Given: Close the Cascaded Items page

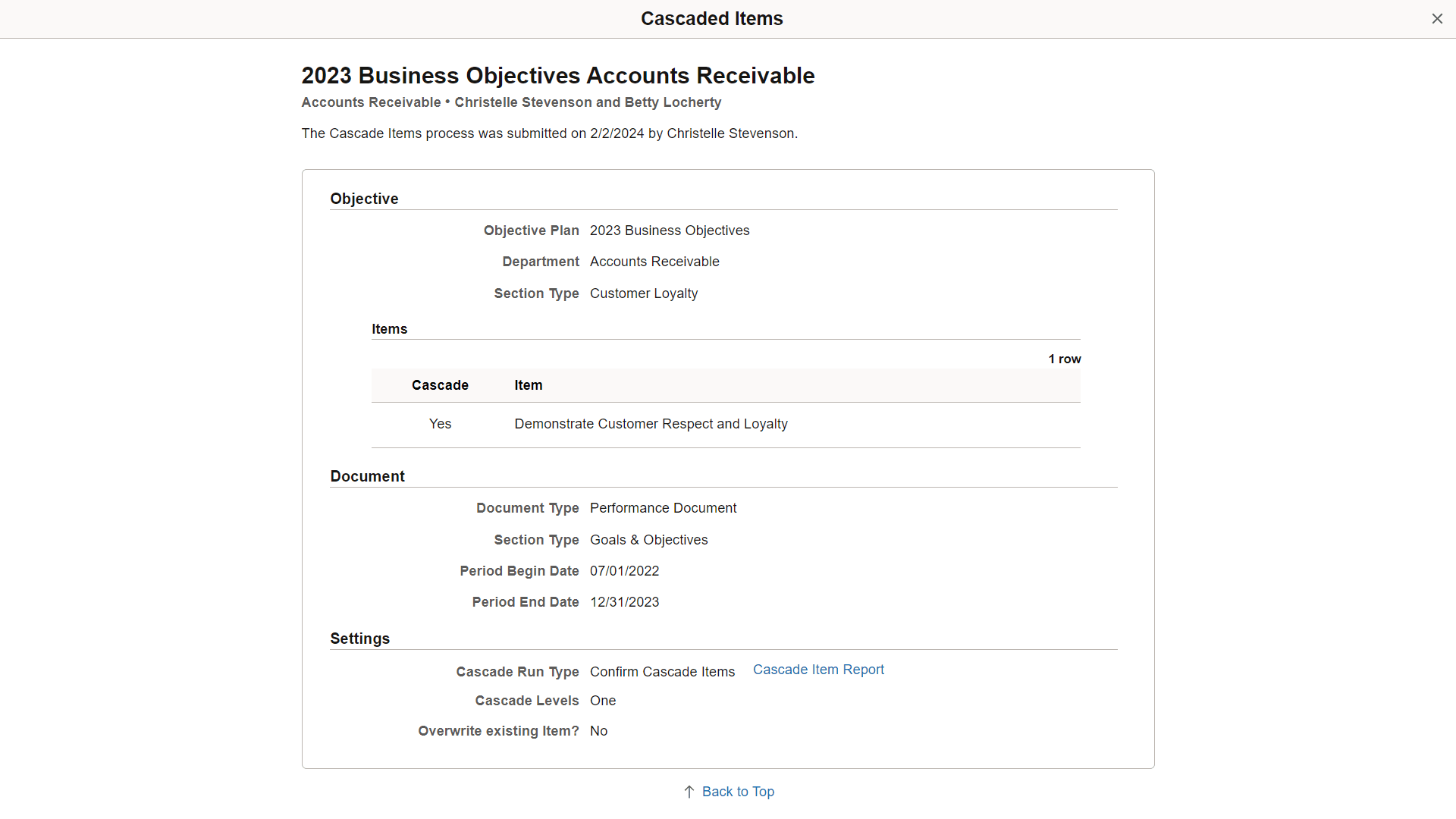Looking at the screenshot, I should 1437,18.
